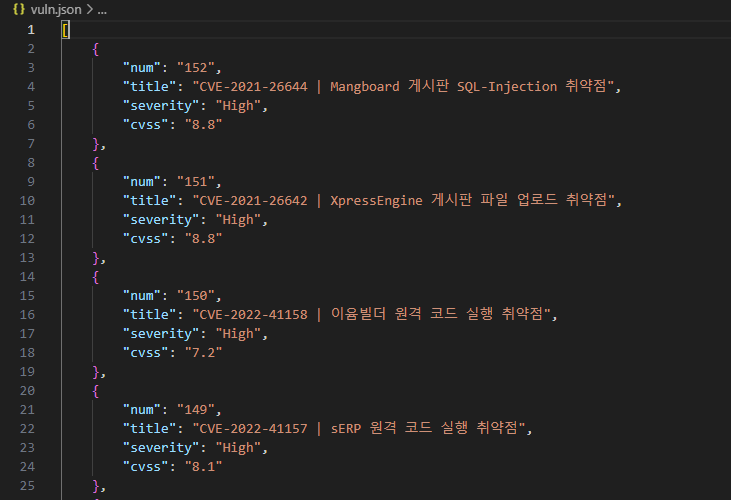Click the breadcrumb chevron separator

coord(90,9)
